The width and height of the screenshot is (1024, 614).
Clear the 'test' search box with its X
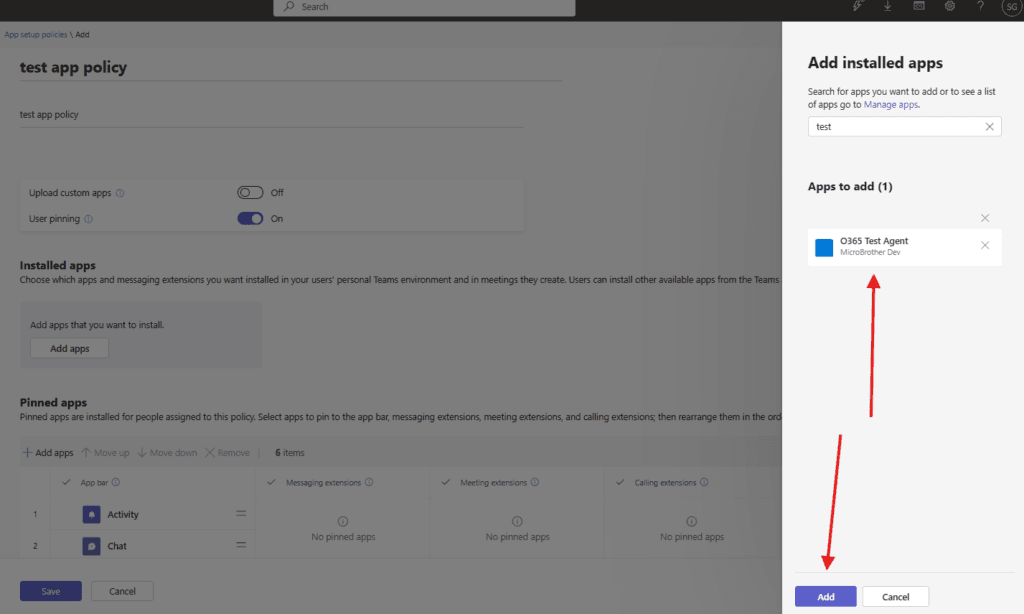click(x=989, y=127)
